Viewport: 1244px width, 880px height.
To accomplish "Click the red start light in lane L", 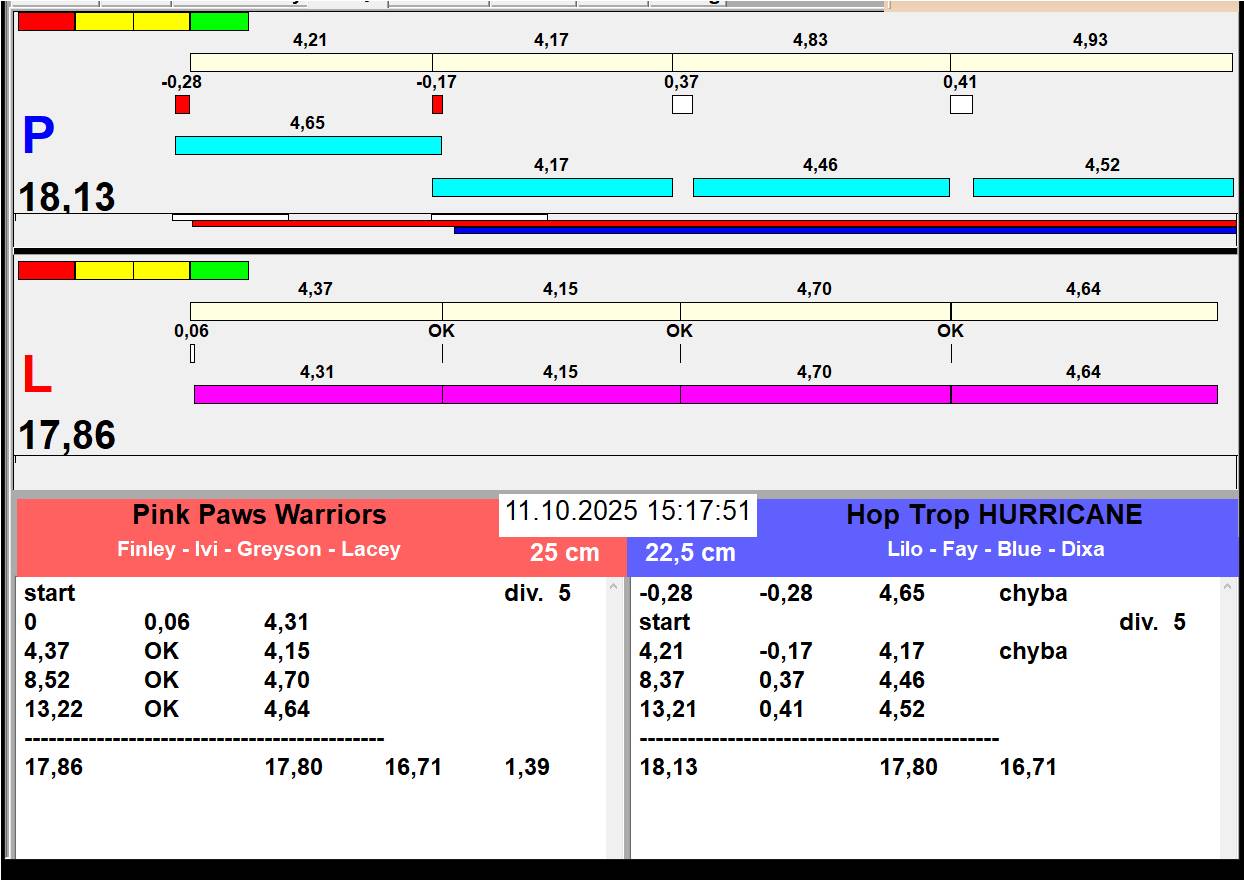I will (46, 270).
